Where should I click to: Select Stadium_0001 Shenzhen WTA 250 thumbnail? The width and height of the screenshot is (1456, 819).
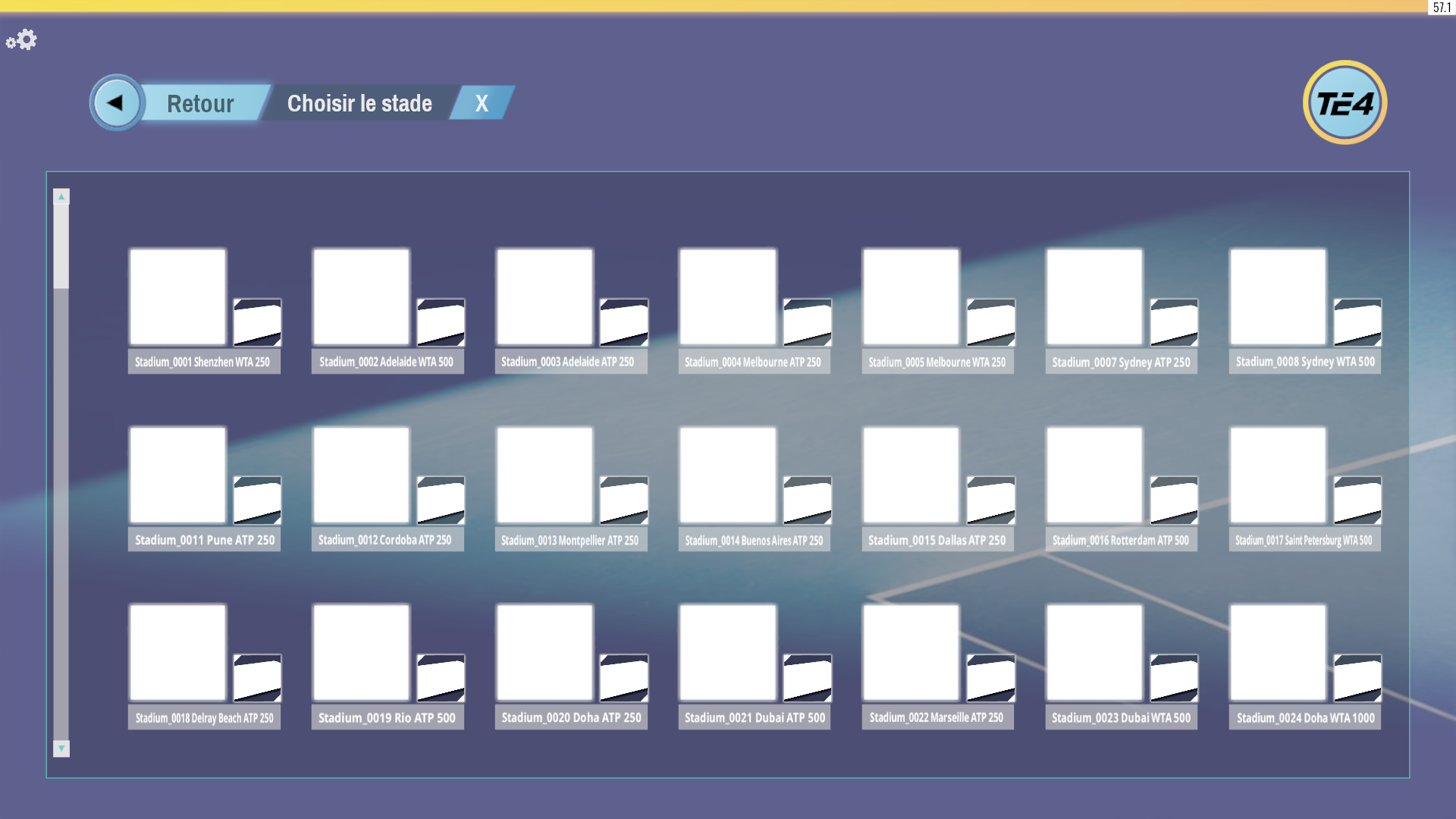(177, 297)
